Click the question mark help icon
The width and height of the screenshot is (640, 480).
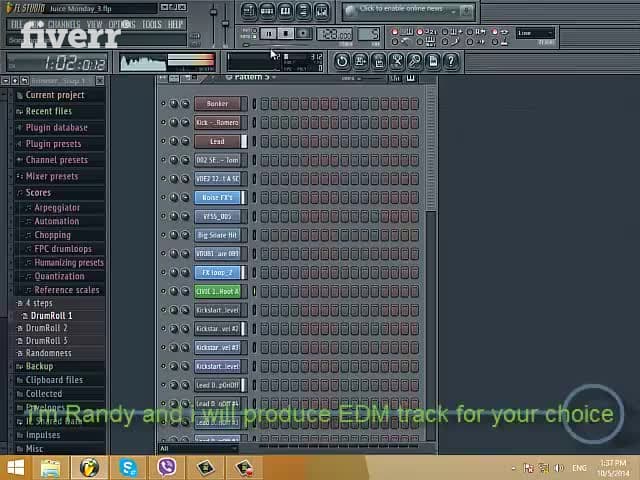(451, 62)
